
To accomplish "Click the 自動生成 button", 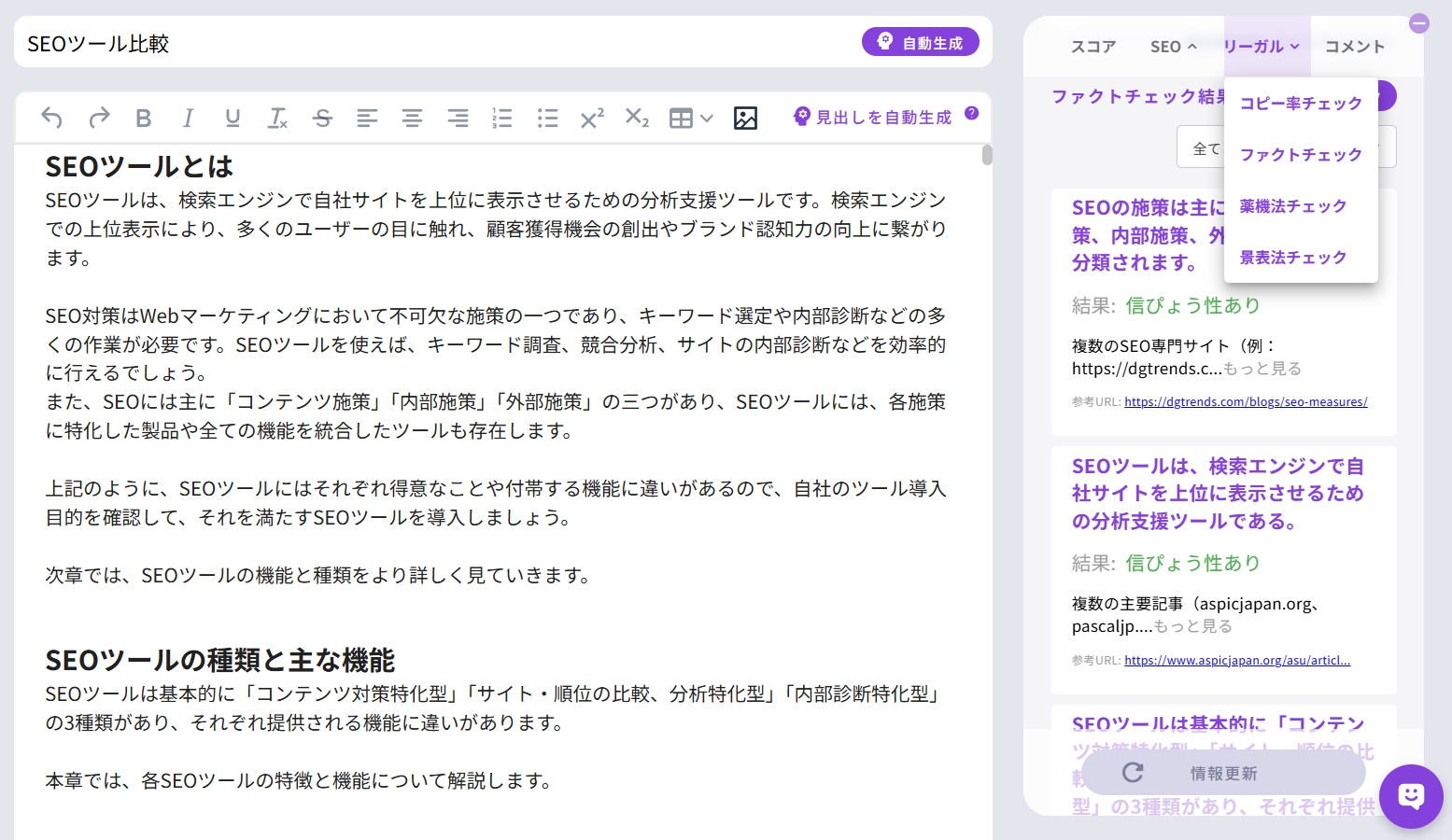I will [921, 42].
